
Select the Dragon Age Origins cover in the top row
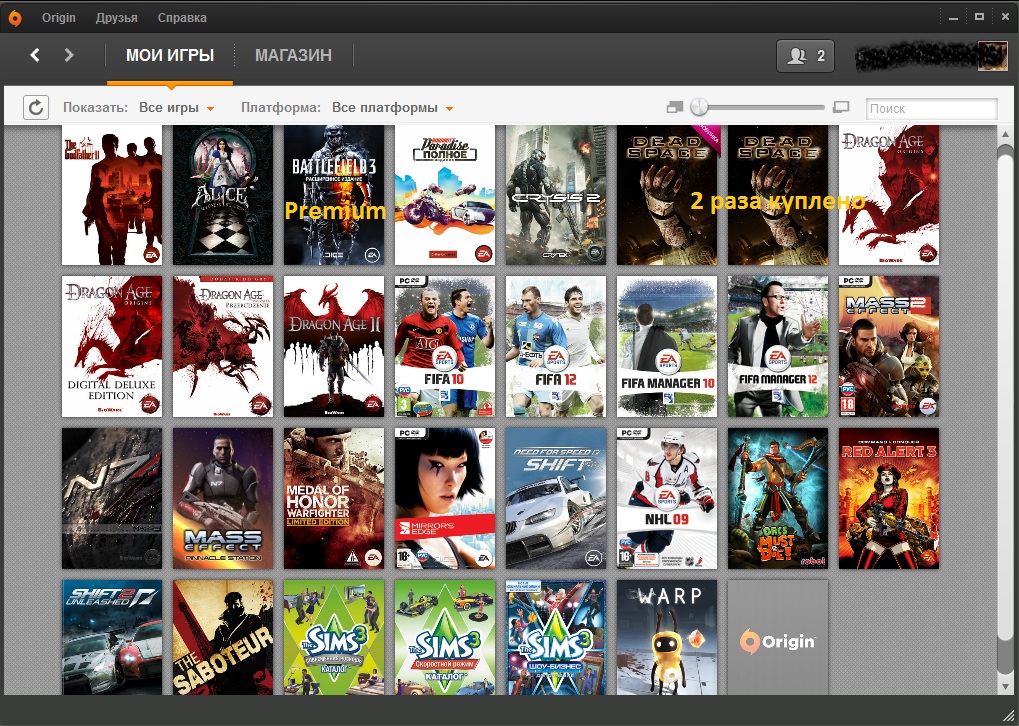coord(889,195)
